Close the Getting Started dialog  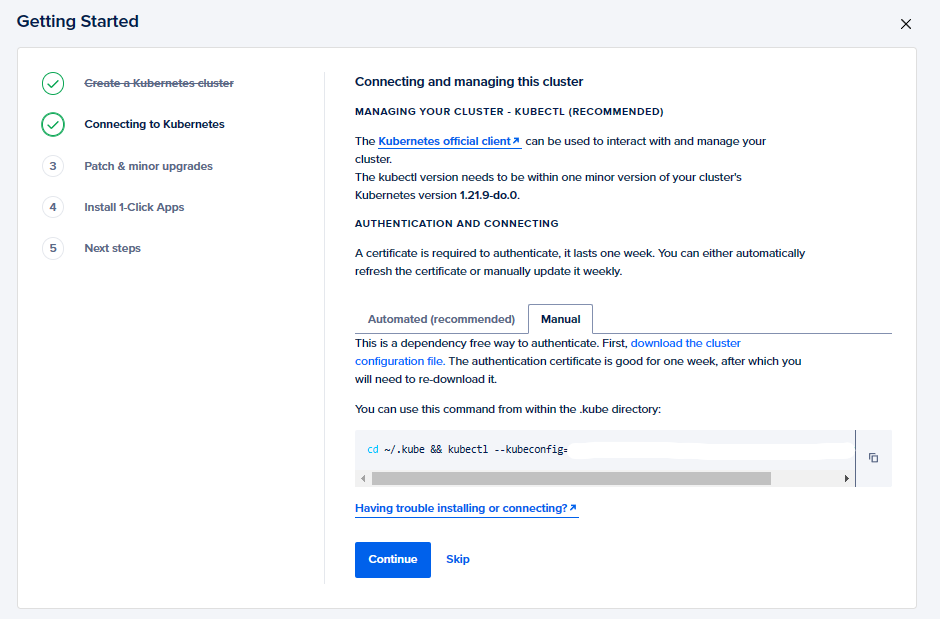906,24
